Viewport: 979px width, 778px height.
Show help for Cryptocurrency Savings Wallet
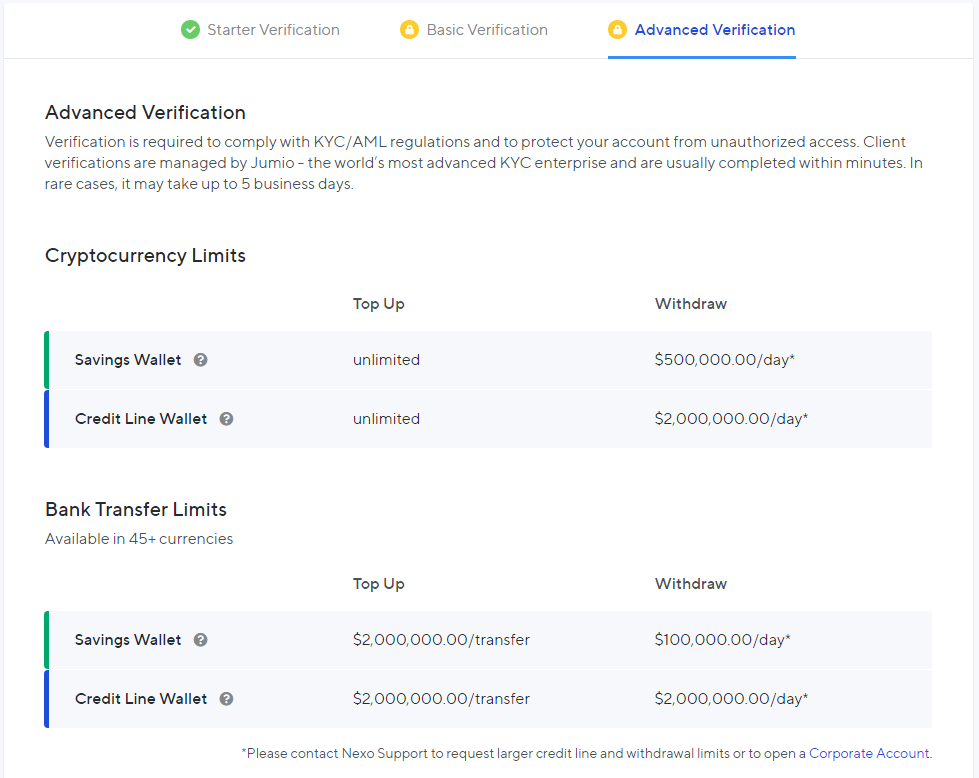[200, 360]
